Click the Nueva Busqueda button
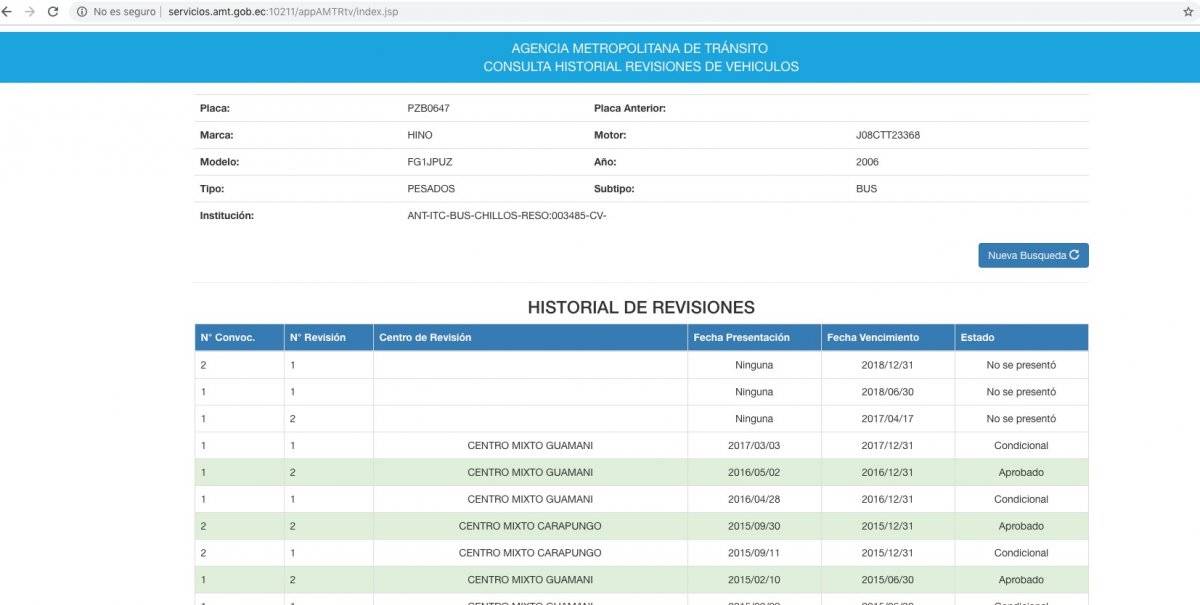The width and height of the screenshot is (1200, 605). coord(1033,256)
